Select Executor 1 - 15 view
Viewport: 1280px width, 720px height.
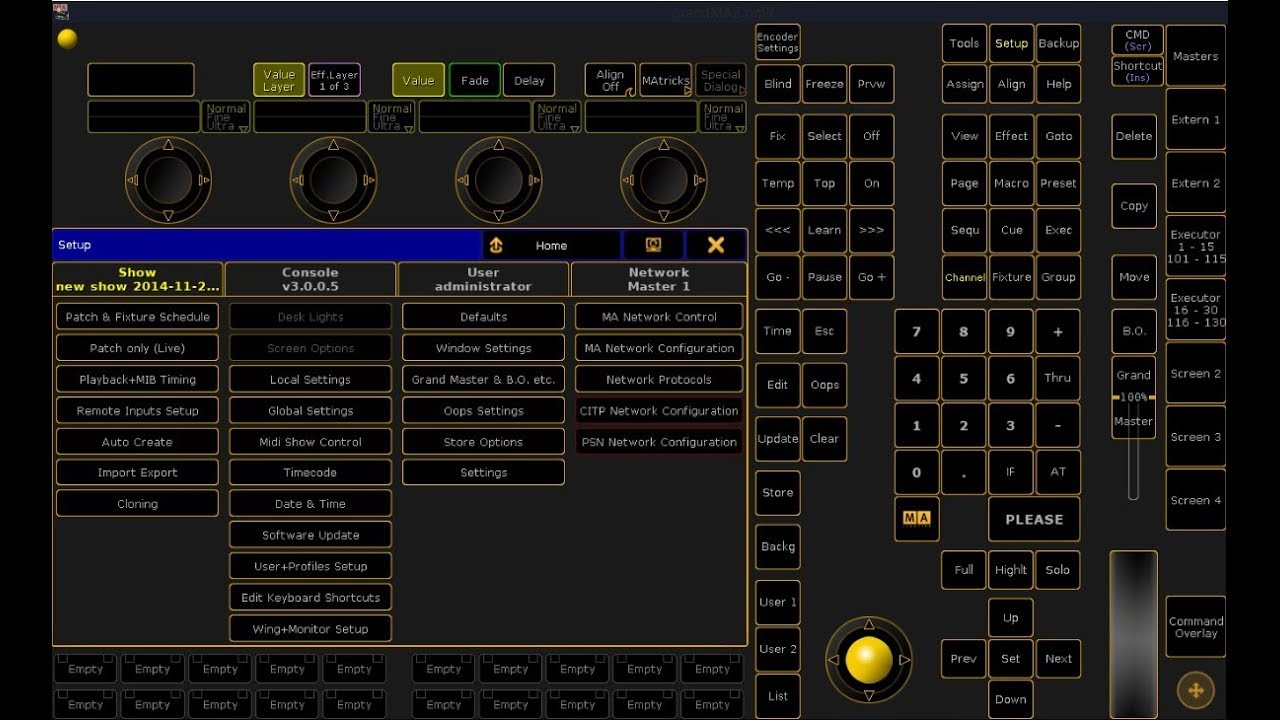(1196, 246)
